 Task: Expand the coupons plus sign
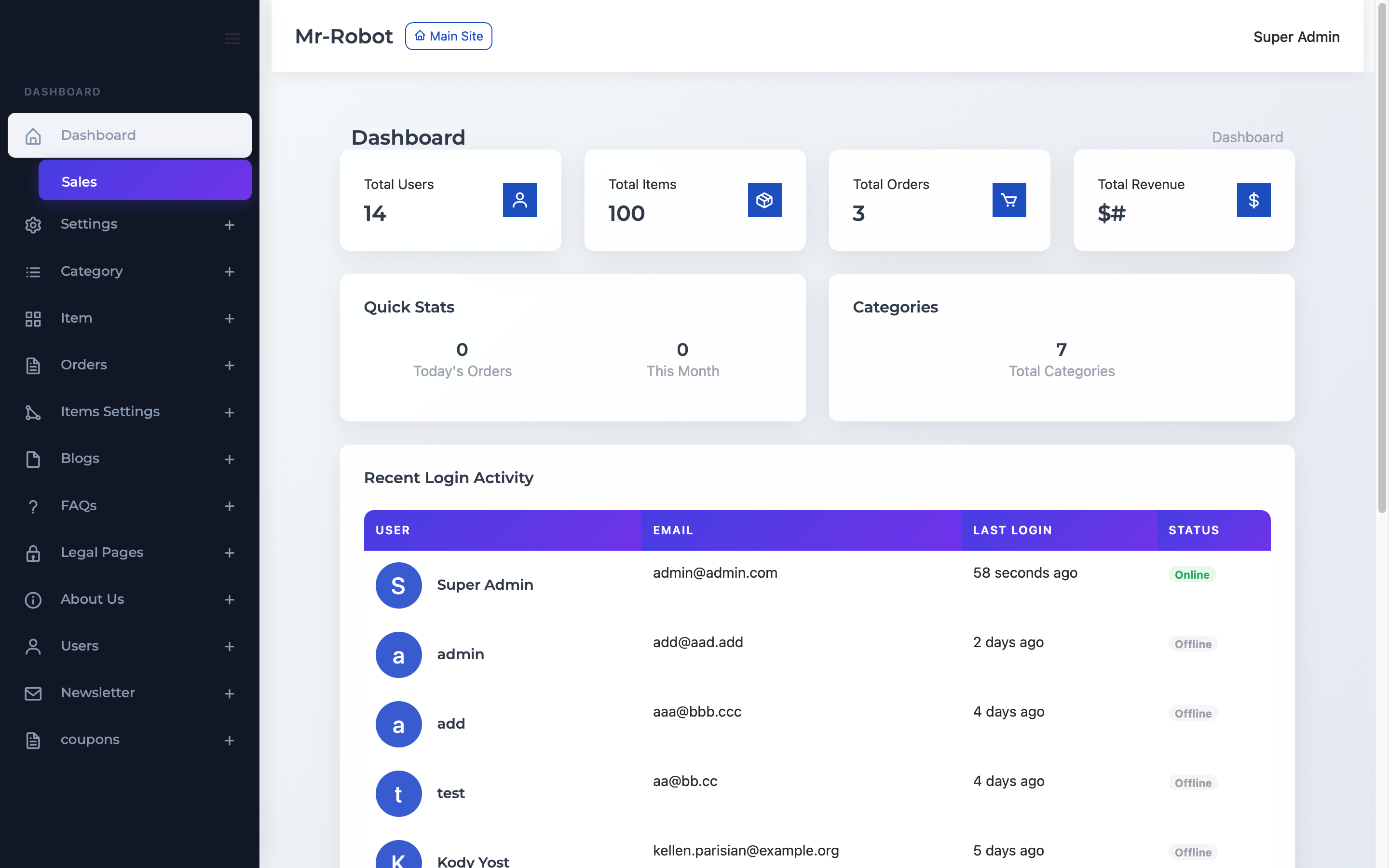229,741
